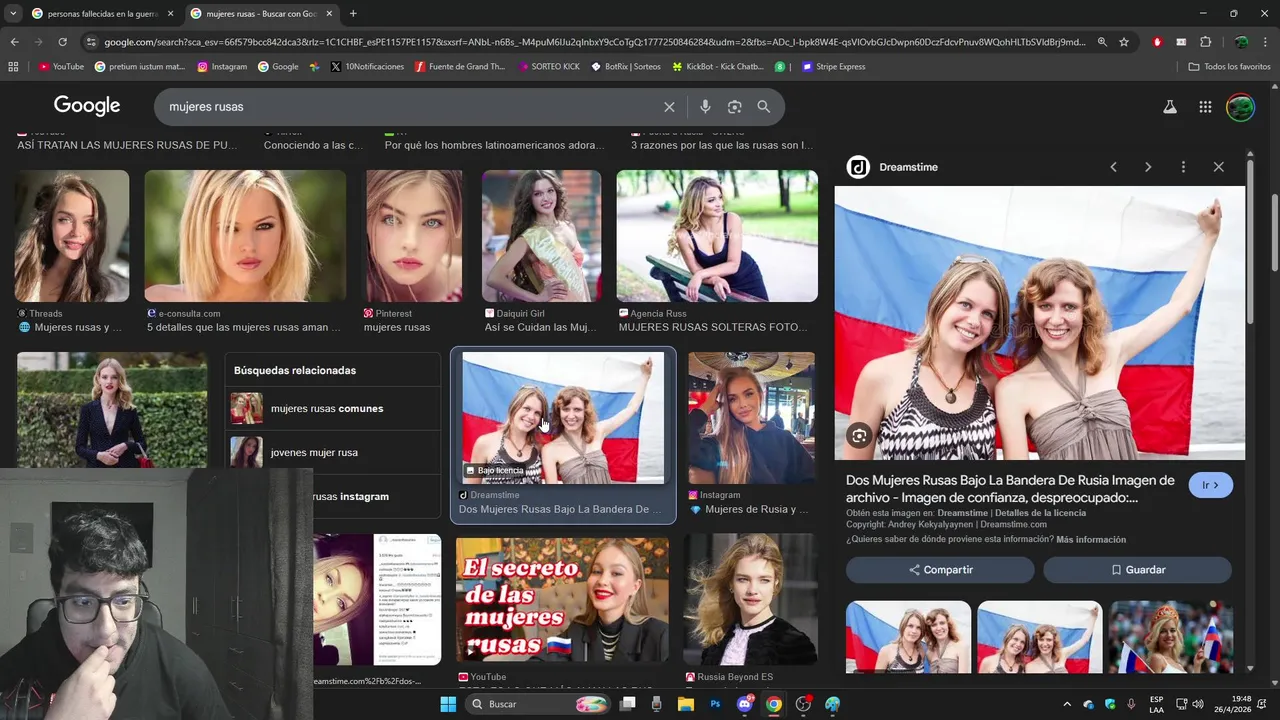
Task: Open the Windows Start menu
Action: coord(448,704)
